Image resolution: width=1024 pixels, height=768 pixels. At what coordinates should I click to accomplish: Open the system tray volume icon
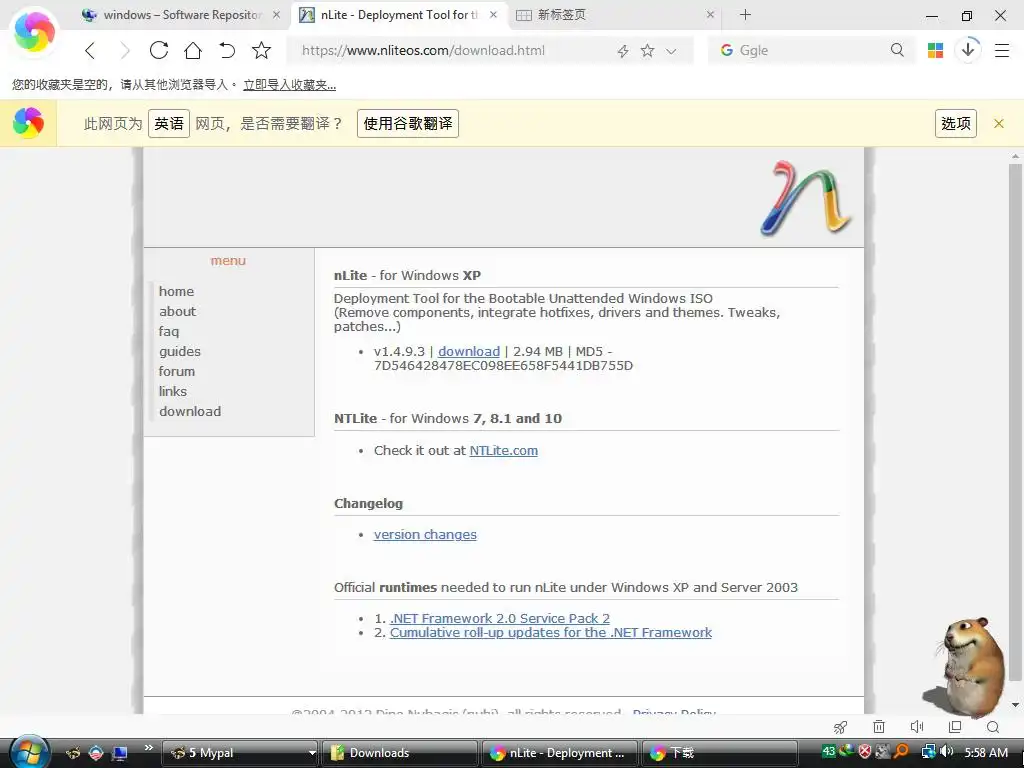click(x=947, y=752)
